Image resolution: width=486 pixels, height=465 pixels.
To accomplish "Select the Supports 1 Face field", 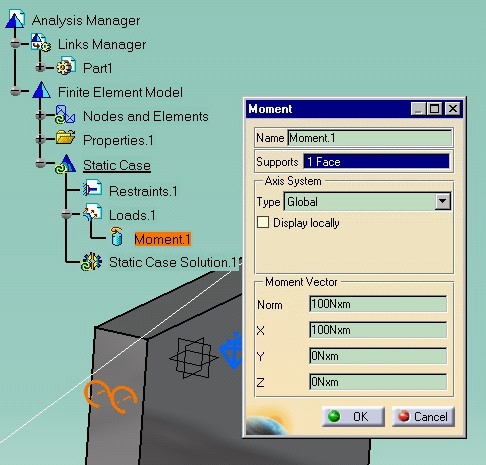I will (376, 162).
